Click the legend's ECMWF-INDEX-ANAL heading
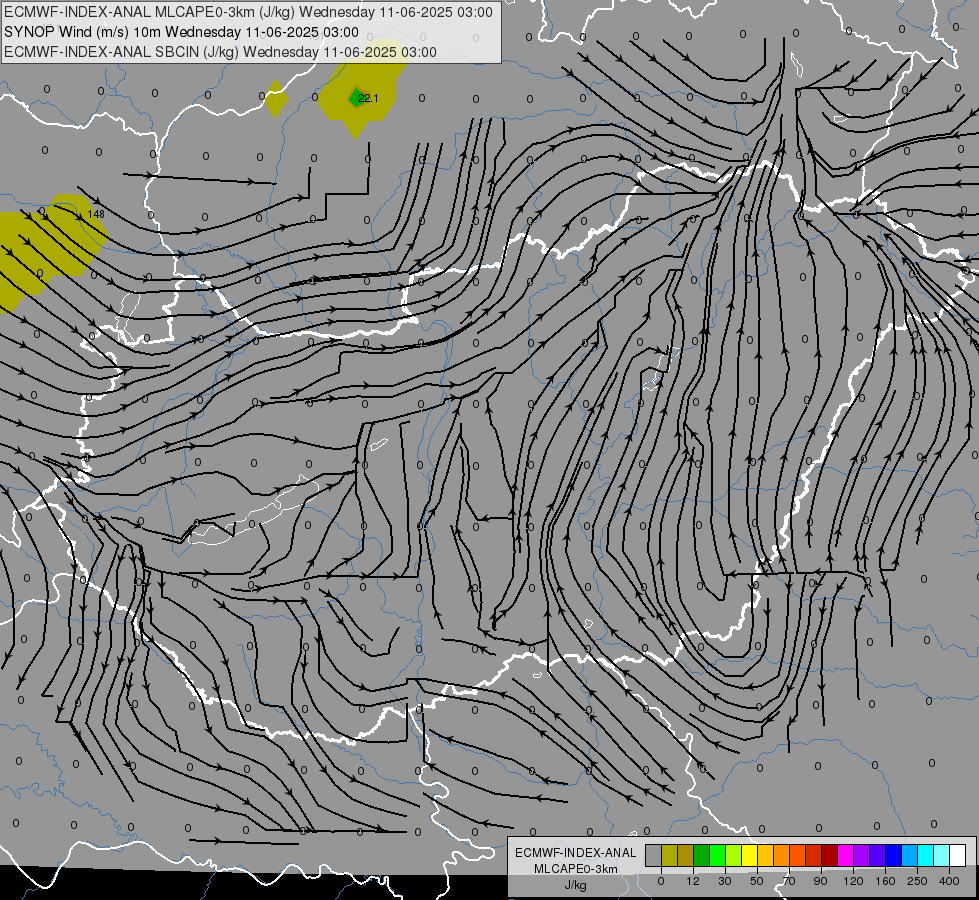This screenshot has height=900, width=979. click(576, 853)
